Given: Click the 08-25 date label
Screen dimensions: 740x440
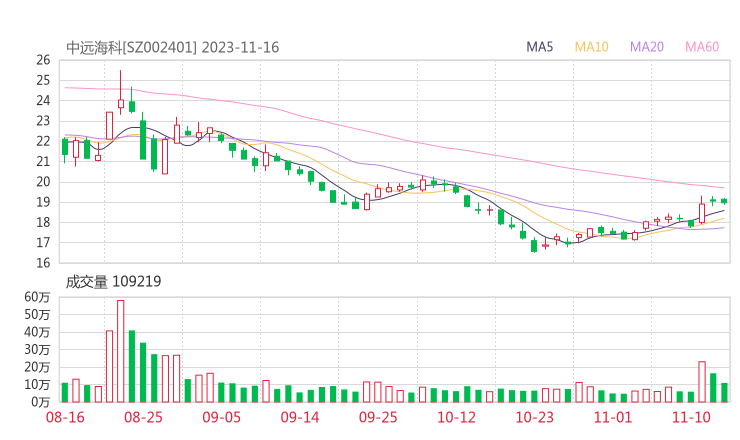Looking at the screenshot, I should [x=143, y=417].
